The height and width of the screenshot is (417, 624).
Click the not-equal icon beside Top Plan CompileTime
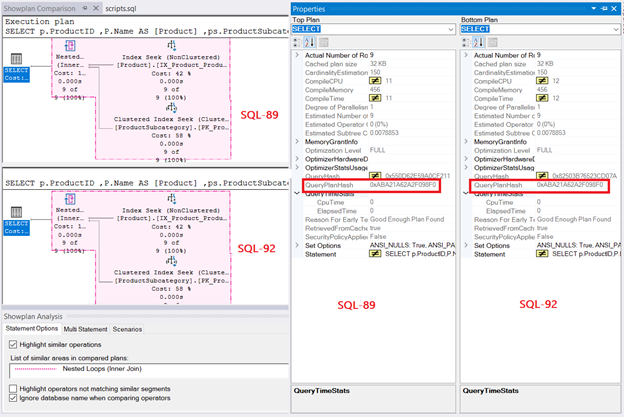[375, 98]
